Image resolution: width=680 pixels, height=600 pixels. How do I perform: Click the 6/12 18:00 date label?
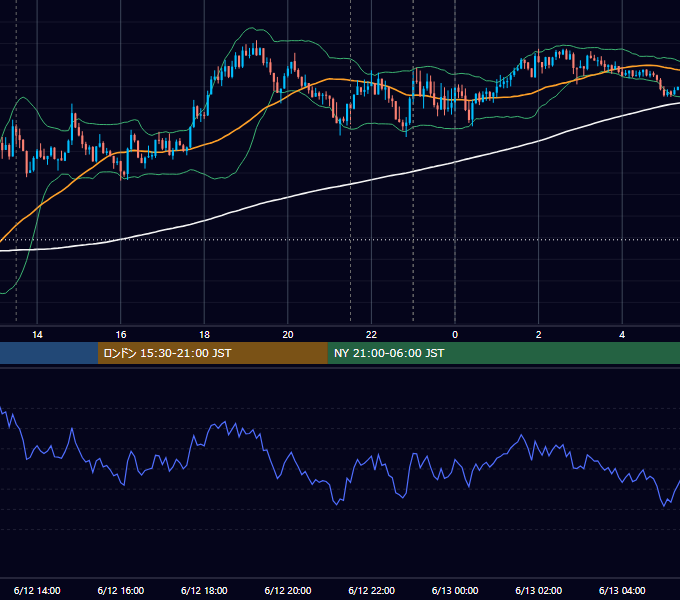click(x=204, y=590)
